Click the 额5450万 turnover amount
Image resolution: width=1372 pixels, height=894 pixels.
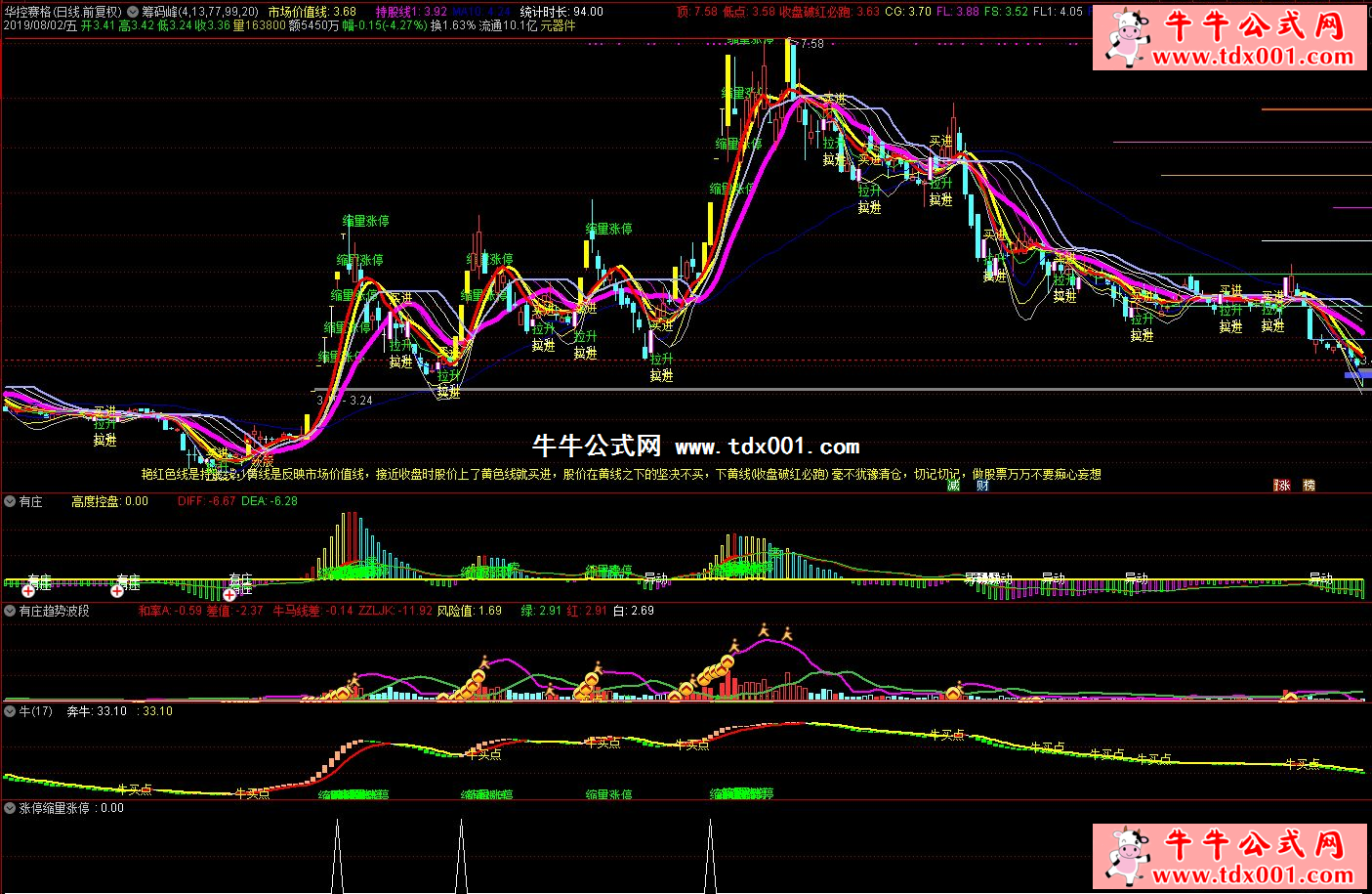point(314,25)
